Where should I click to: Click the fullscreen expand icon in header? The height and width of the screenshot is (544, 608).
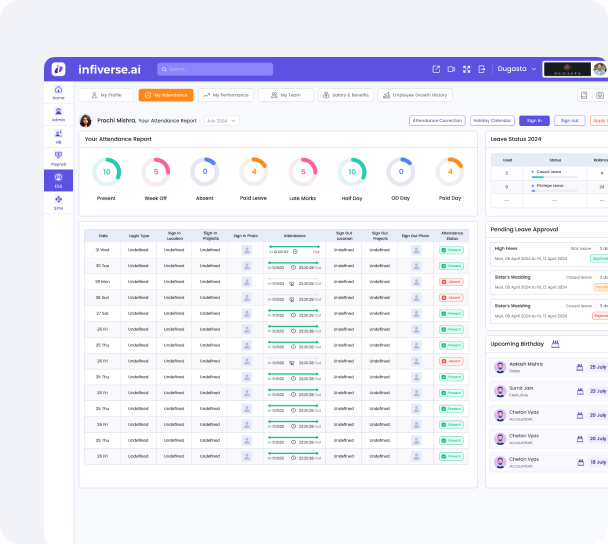click(466, 69)
